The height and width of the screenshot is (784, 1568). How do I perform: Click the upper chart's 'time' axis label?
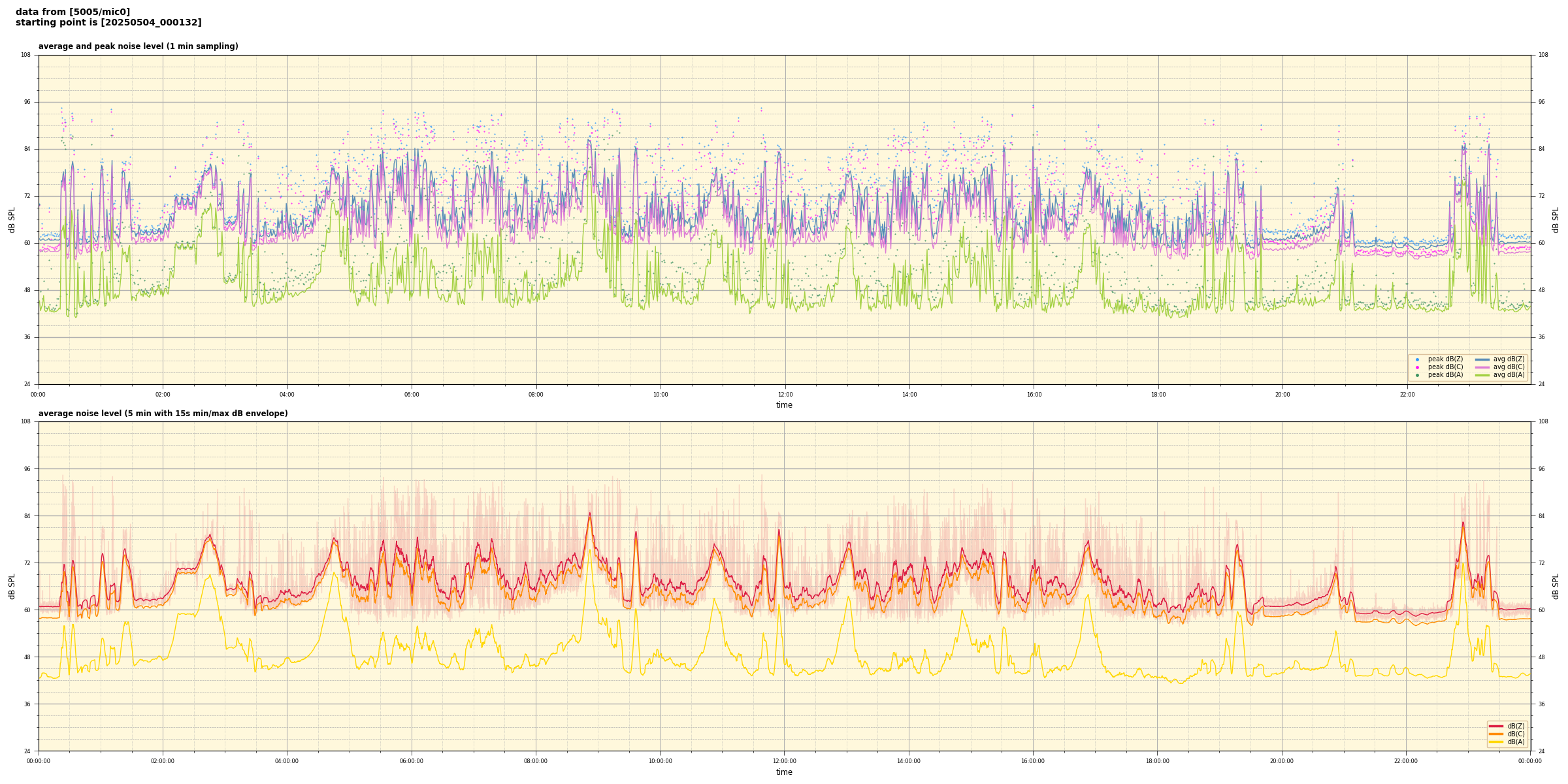(x=784, y=405)
